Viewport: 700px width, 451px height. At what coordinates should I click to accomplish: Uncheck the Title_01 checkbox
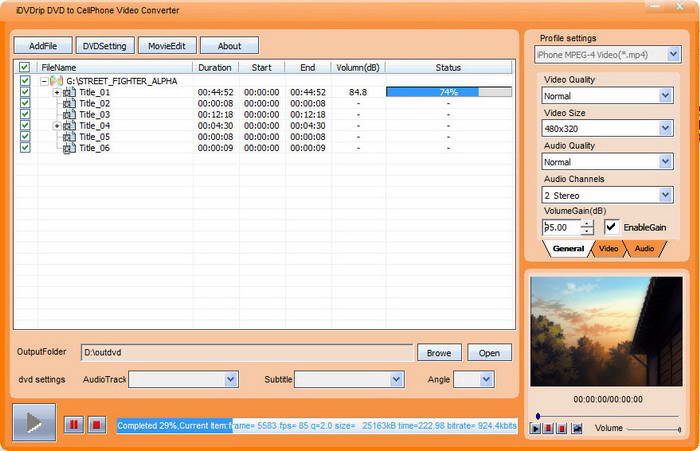tap(25, 92)
